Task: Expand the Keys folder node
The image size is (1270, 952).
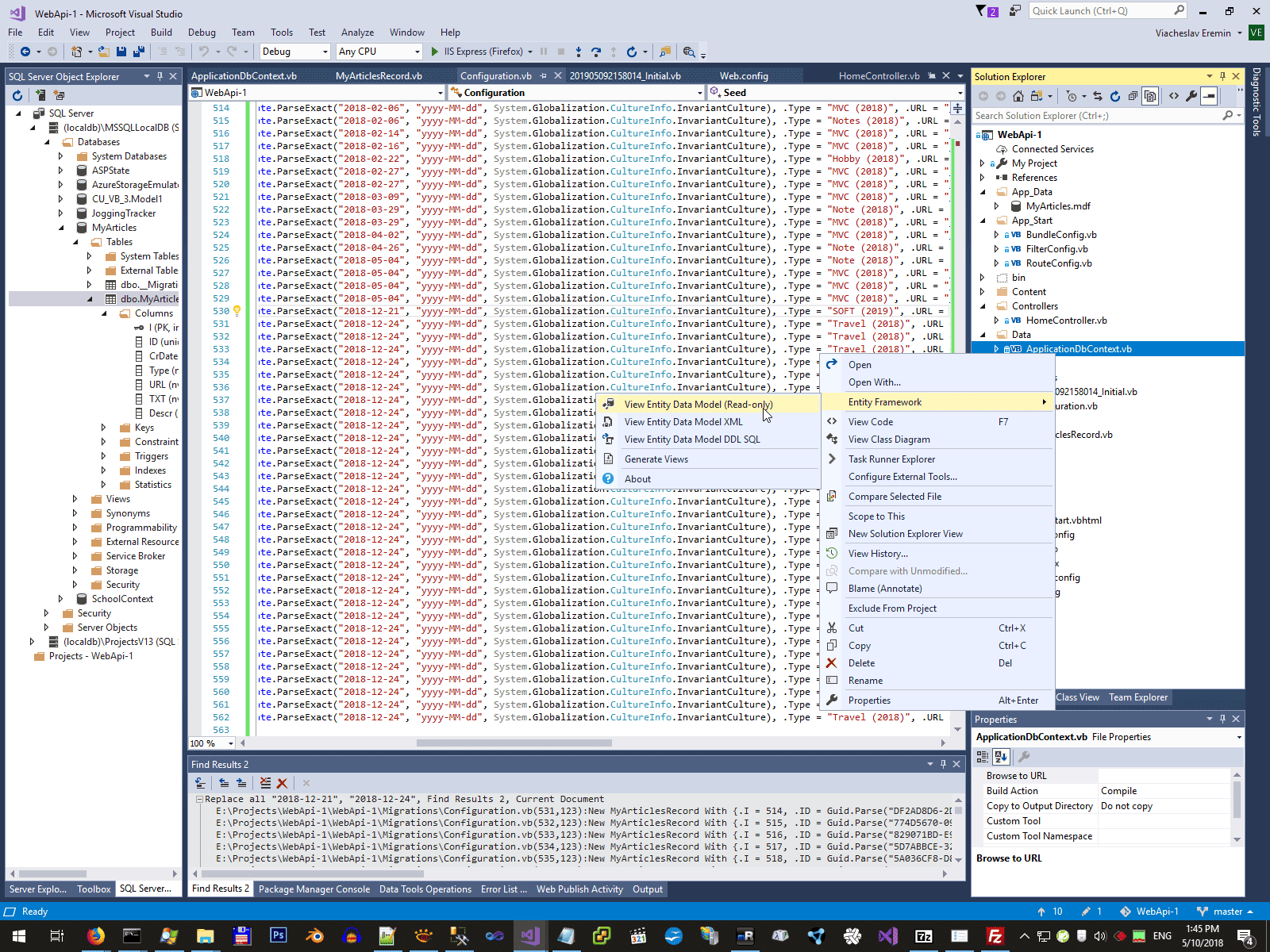Action: 103,428
